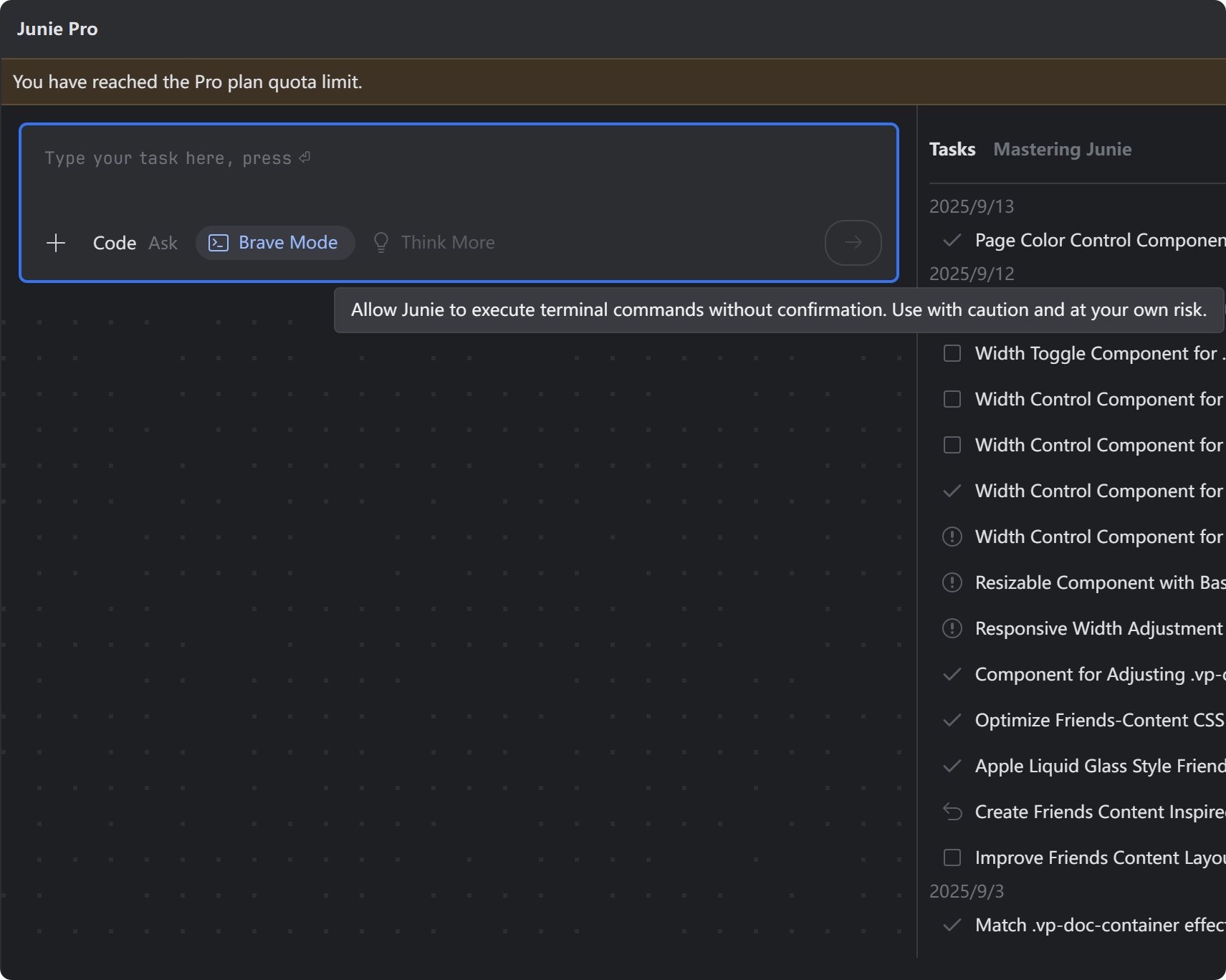The width and height of the screenshot is (1226, 980).
Task: Click the lightbulb icon beside Think More
Action: [381, 243]
